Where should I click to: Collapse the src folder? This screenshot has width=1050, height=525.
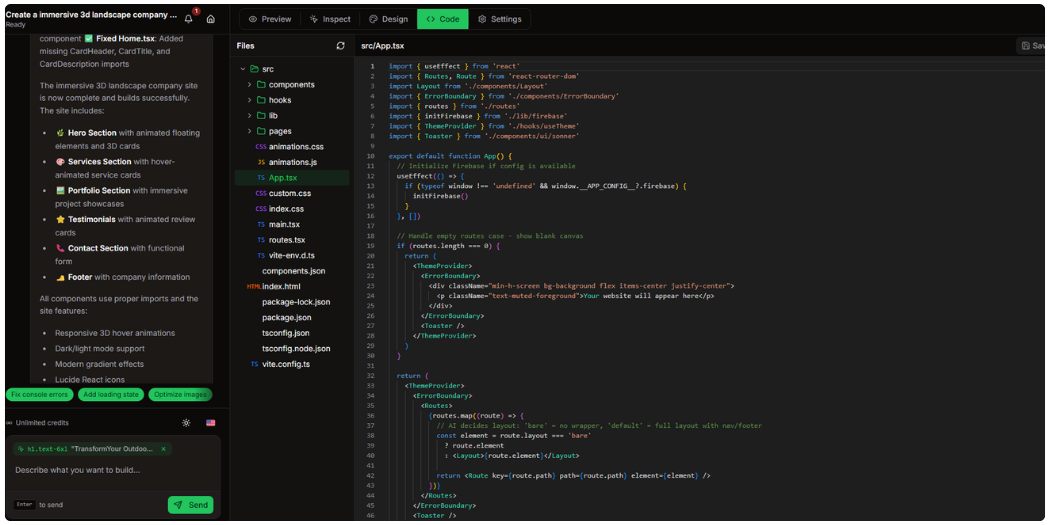click(x=243, y=69)
